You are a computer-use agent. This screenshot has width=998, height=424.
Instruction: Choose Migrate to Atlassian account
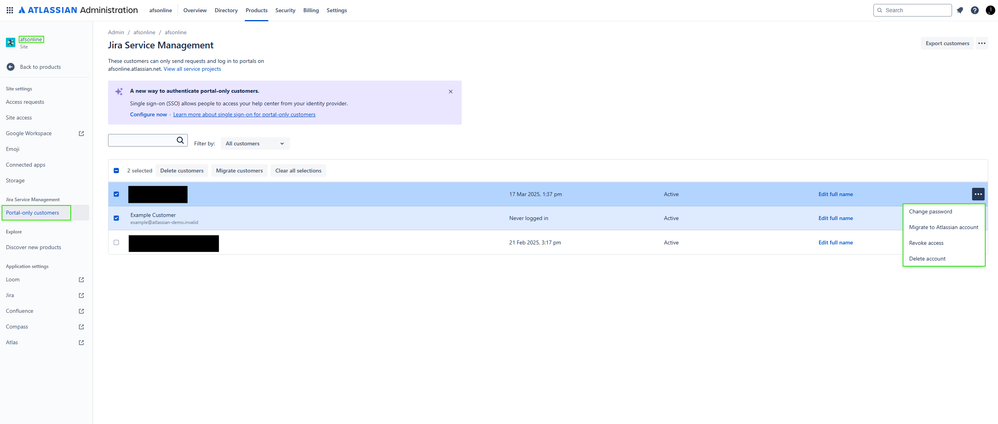pos(944,227)
